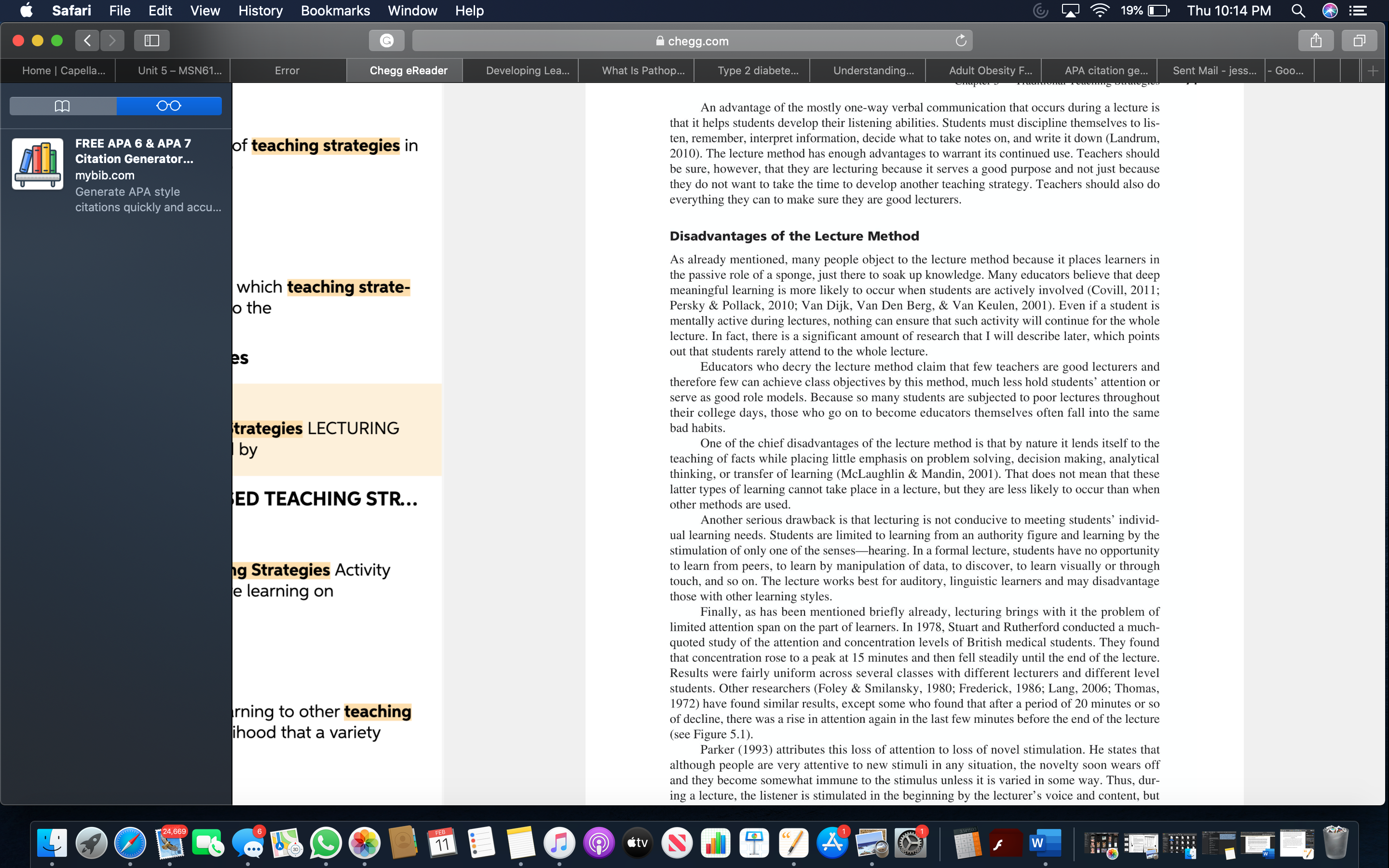Open Mail with 24,669 badge
Viewport: 1389px width, 868px height.
tap(170, 843)
